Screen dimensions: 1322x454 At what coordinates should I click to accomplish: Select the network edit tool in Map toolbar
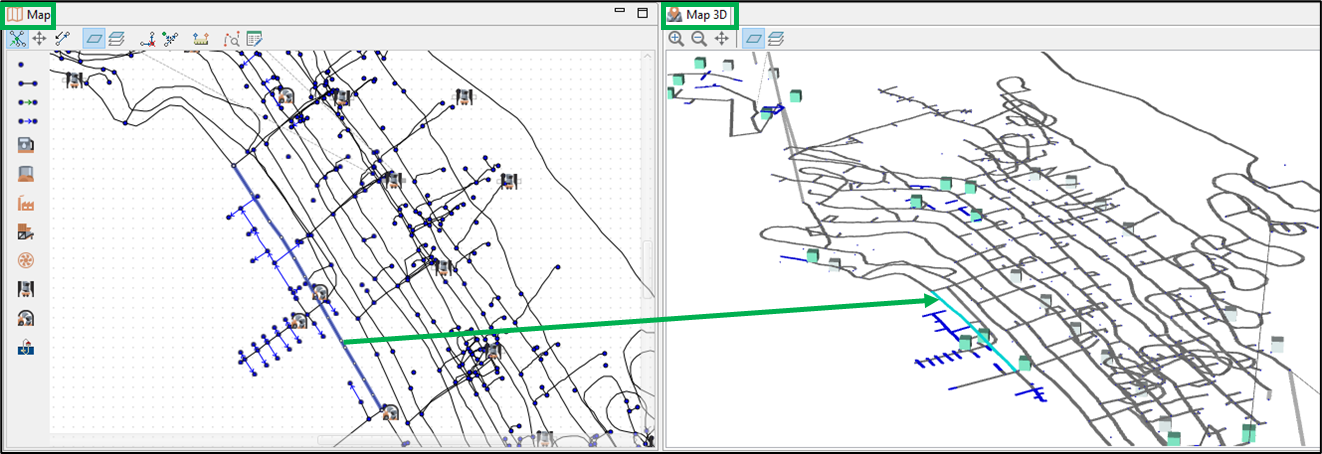(x=17, y=39)
